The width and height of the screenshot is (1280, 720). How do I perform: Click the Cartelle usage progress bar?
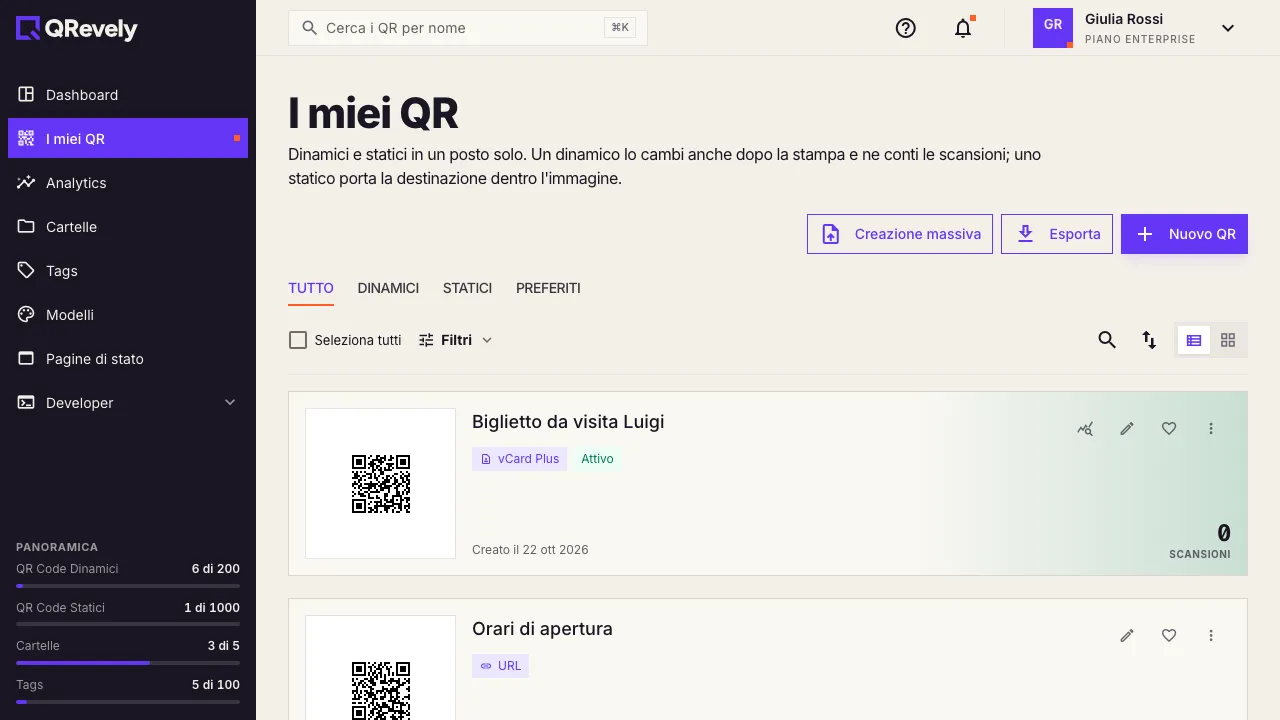(x=128, y=662)
